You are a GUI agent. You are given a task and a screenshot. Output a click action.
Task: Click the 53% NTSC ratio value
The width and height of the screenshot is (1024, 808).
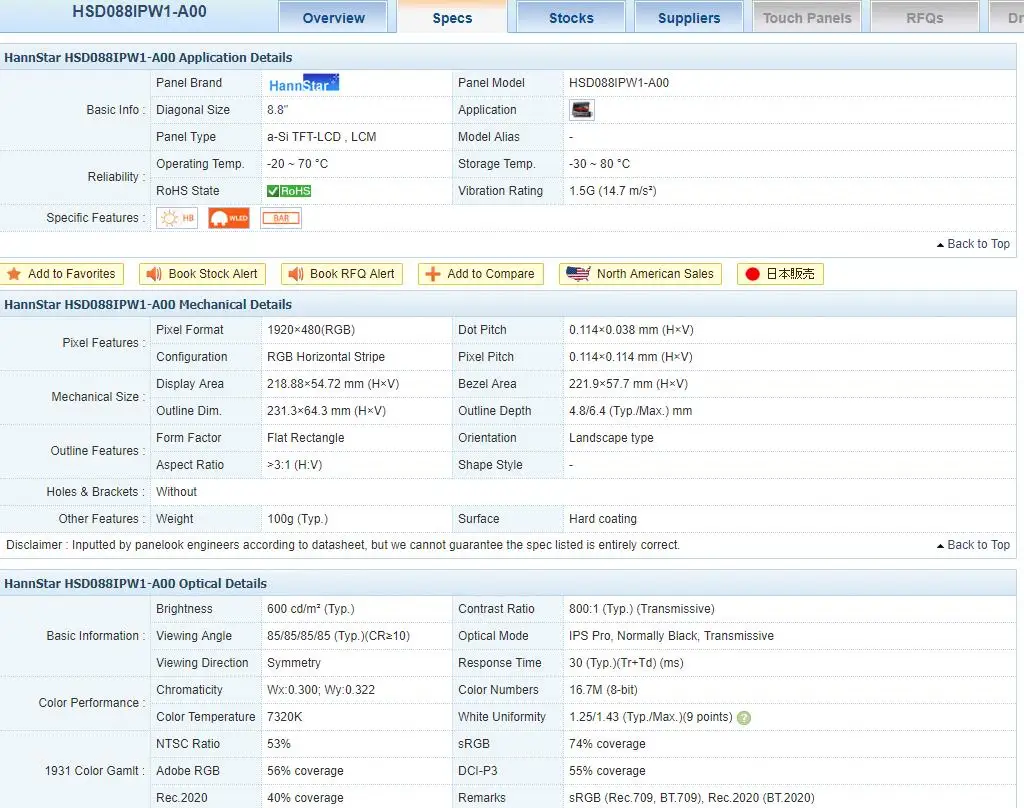pos(278,744)
